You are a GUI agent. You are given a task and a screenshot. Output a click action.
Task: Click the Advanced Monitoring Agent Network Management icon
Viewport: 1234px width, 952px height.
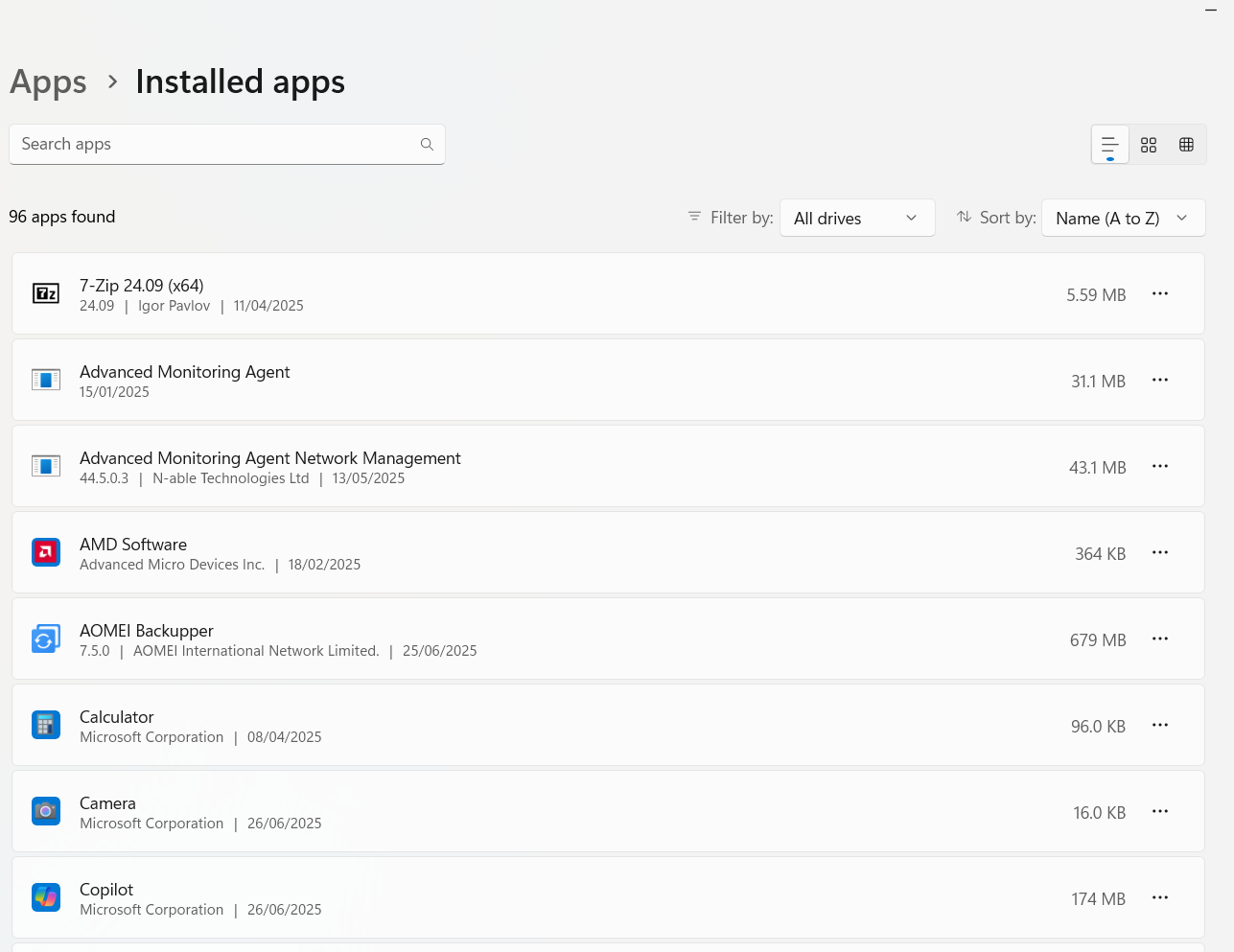point(46,466)
